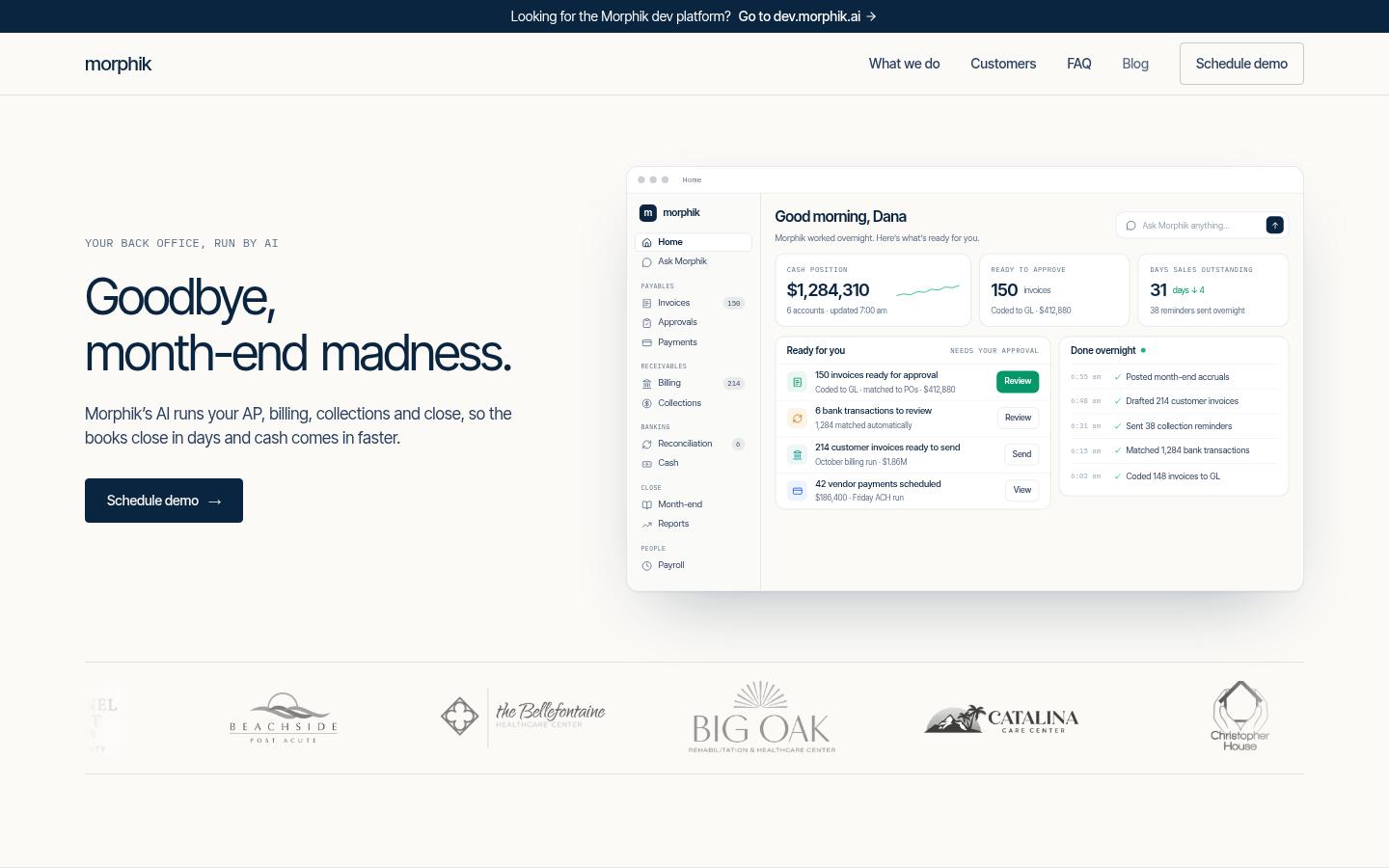Screen dimensions: 1389x868
Task: Click the Catalina Care Center logo
Action: [1001, 719]
